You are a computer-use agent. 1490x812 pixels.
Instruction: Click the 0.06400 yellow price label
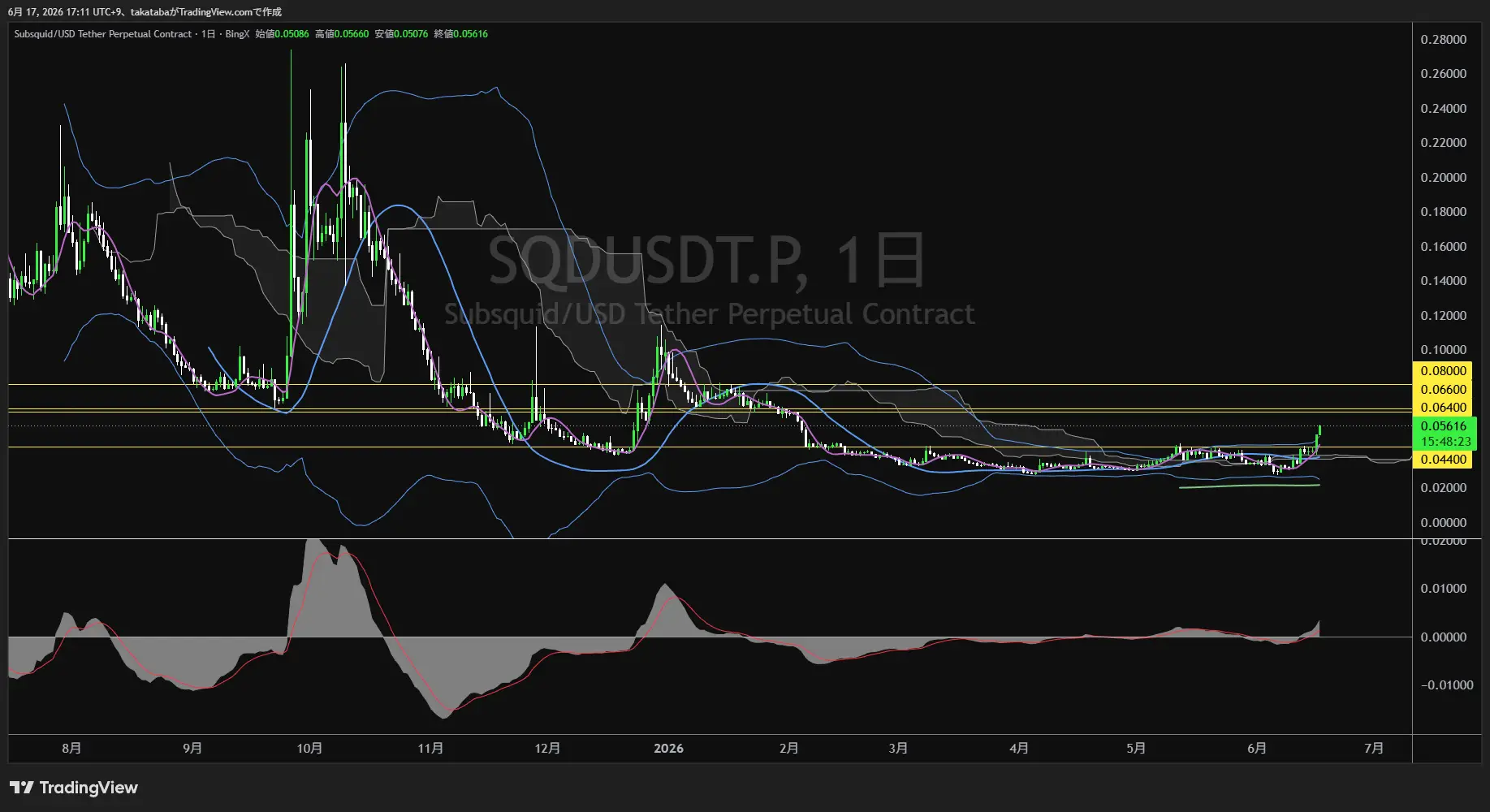[x=1443, y=408]
